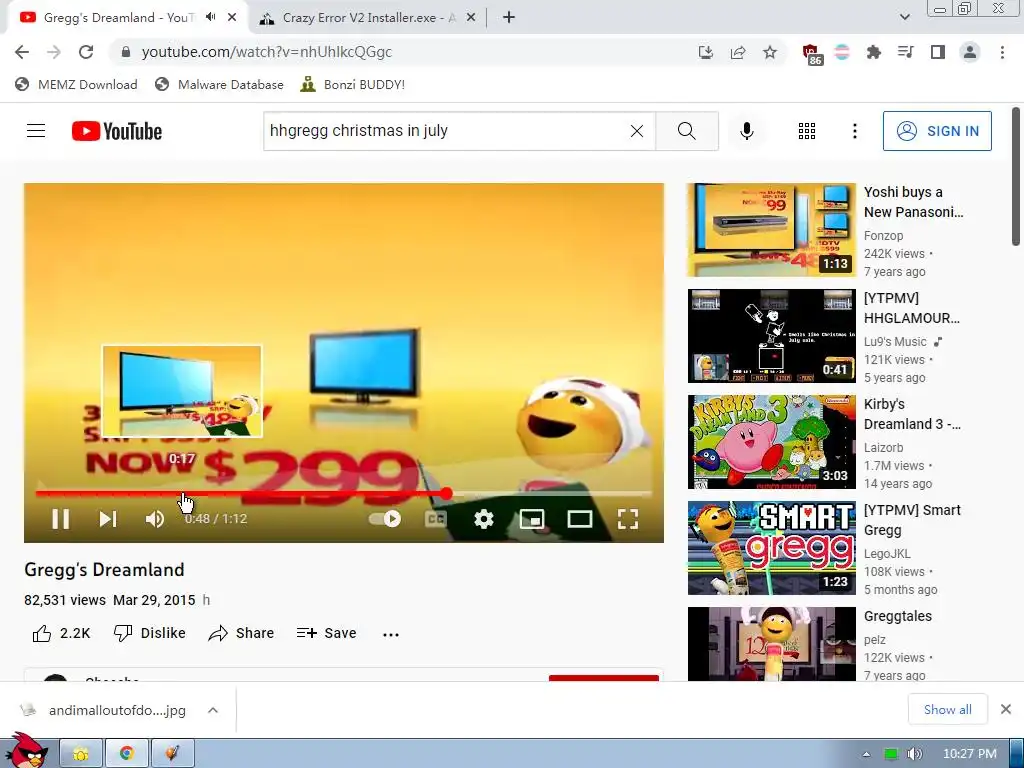Open the Bonzi BUDDY! bookmark
This screenshot has height=768, width=1024.
coord(353,84)
